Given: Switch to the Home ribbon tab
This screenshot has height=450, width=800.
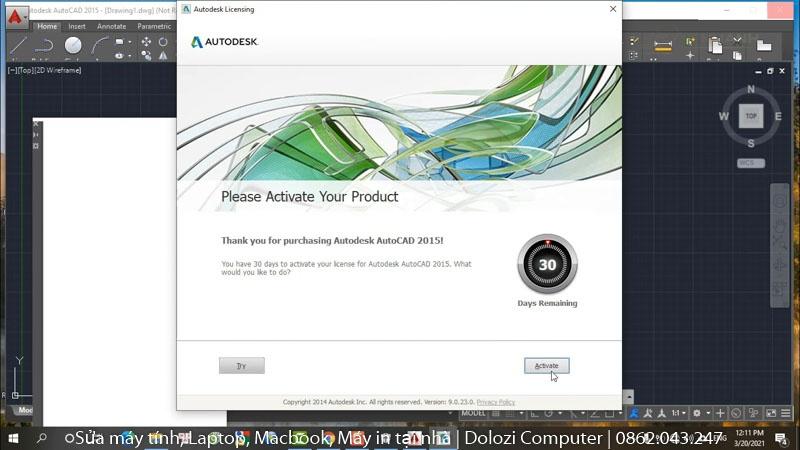Looking at the screenshot, I should [47, 26].
